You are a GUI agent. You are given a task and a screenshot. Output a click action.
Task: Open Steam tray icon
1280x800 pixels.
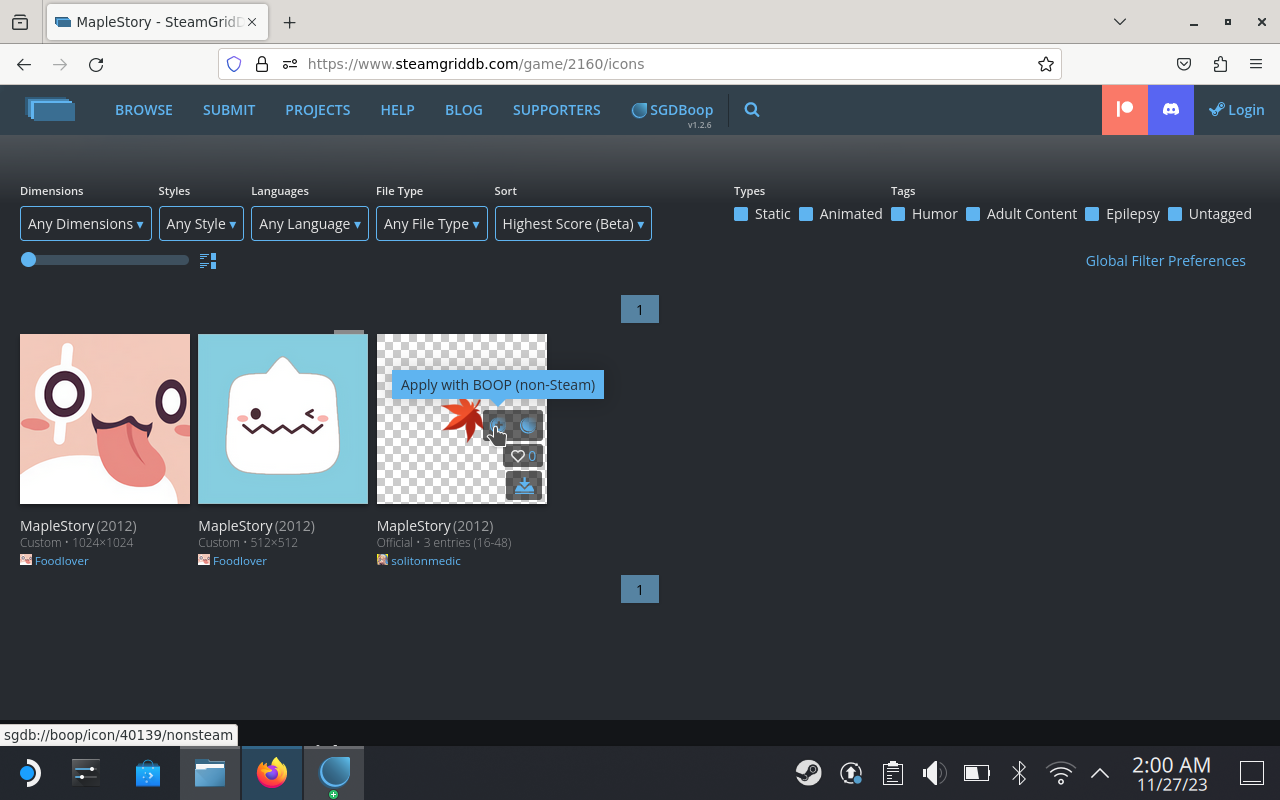pyautogui.click(x=808, y=772)
